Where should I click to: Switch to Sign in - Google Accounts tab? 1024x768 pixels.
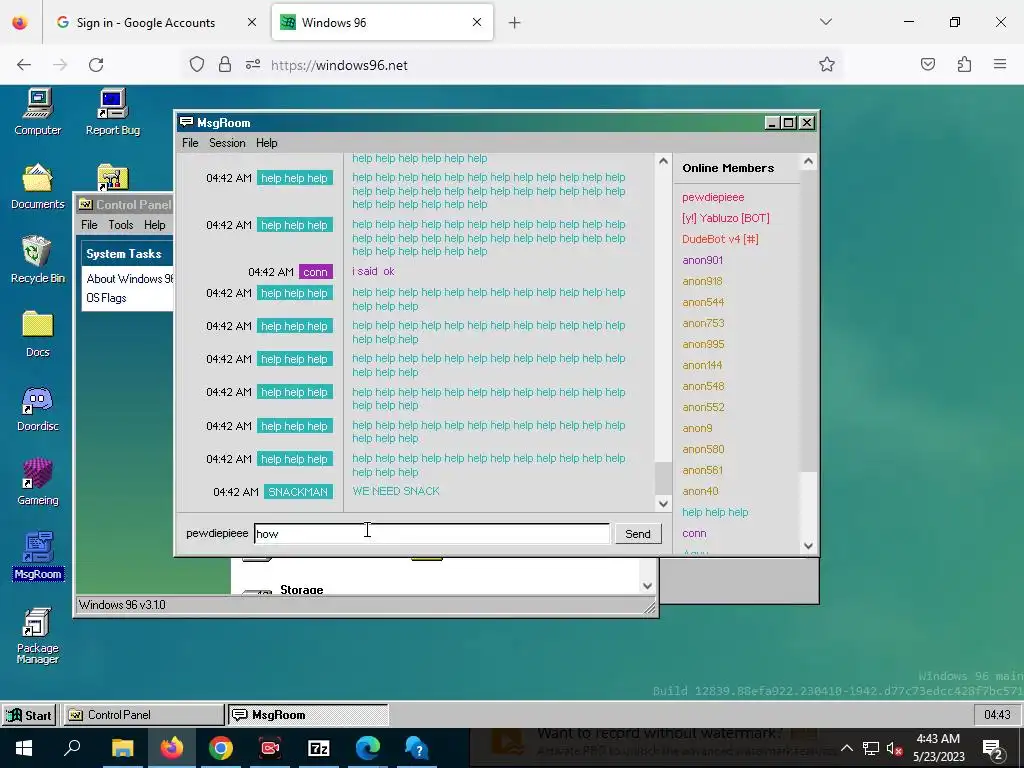click(155, 23)
